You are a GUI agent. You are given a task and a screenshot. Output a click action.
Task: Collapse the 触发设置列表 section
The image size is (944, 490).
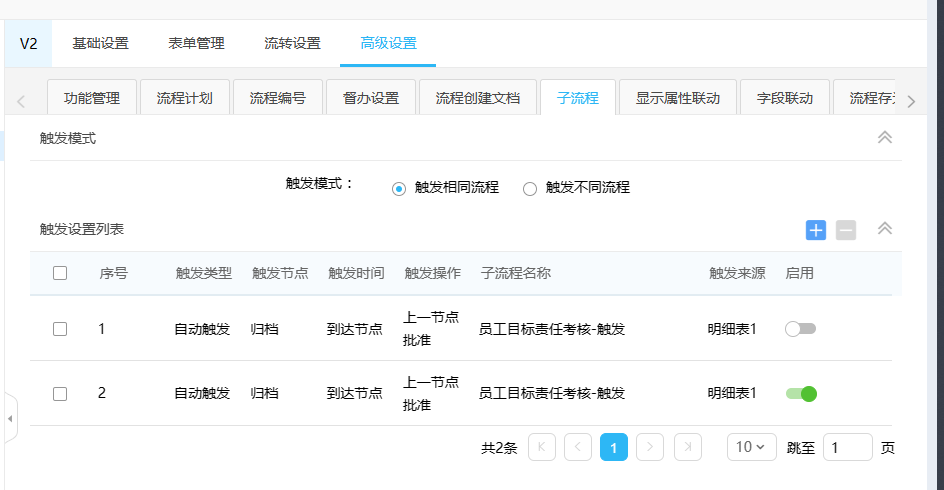(x=884, y=229)
